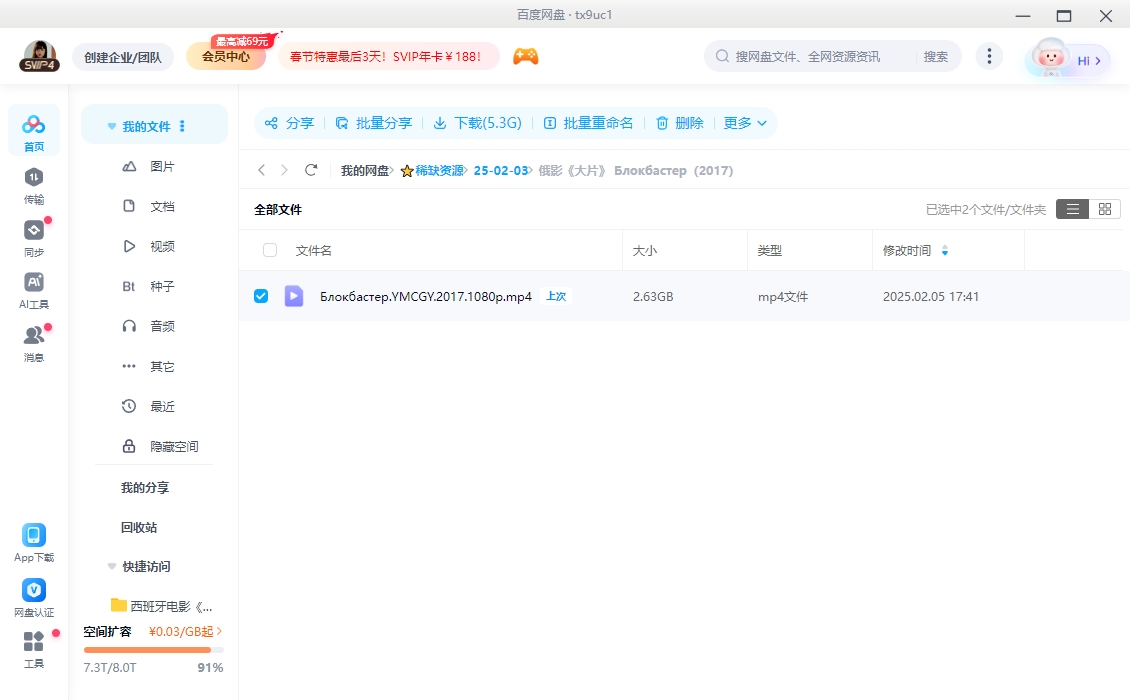The width and height of the screenshot is (1130, 700).
Task: Toggle sort order on 修改时间 column
Action: (x=943, y=250)
